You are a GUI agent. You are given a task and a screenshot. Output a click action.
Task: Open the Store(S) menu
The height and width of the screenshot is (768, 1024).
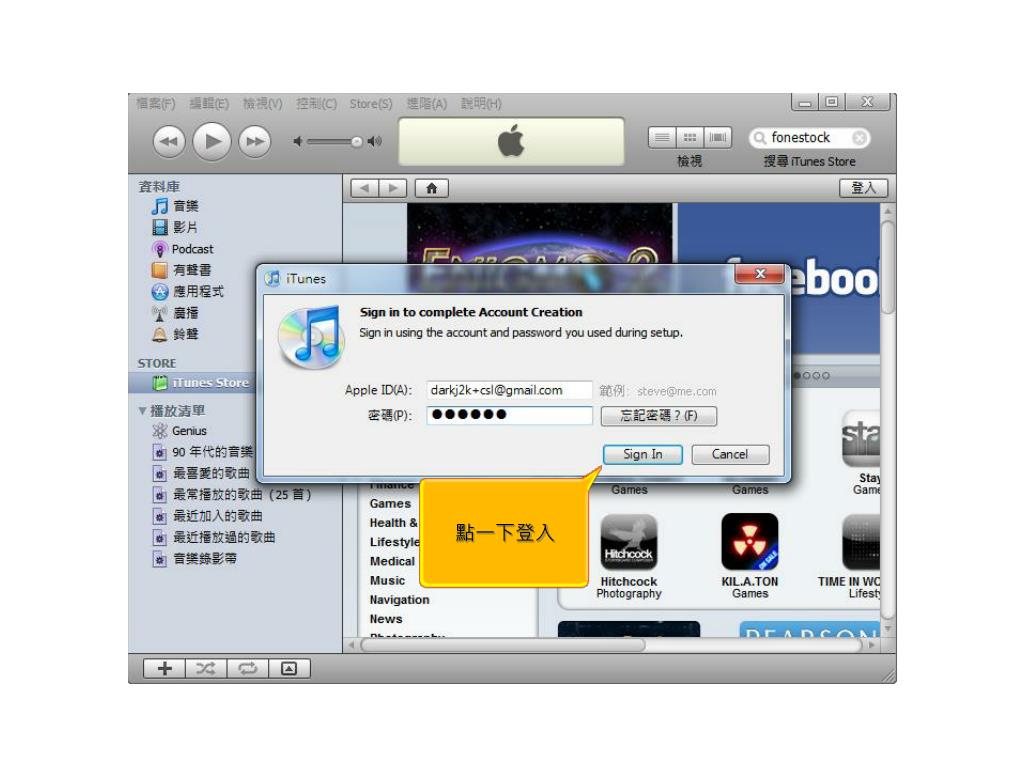pos(370,104)
